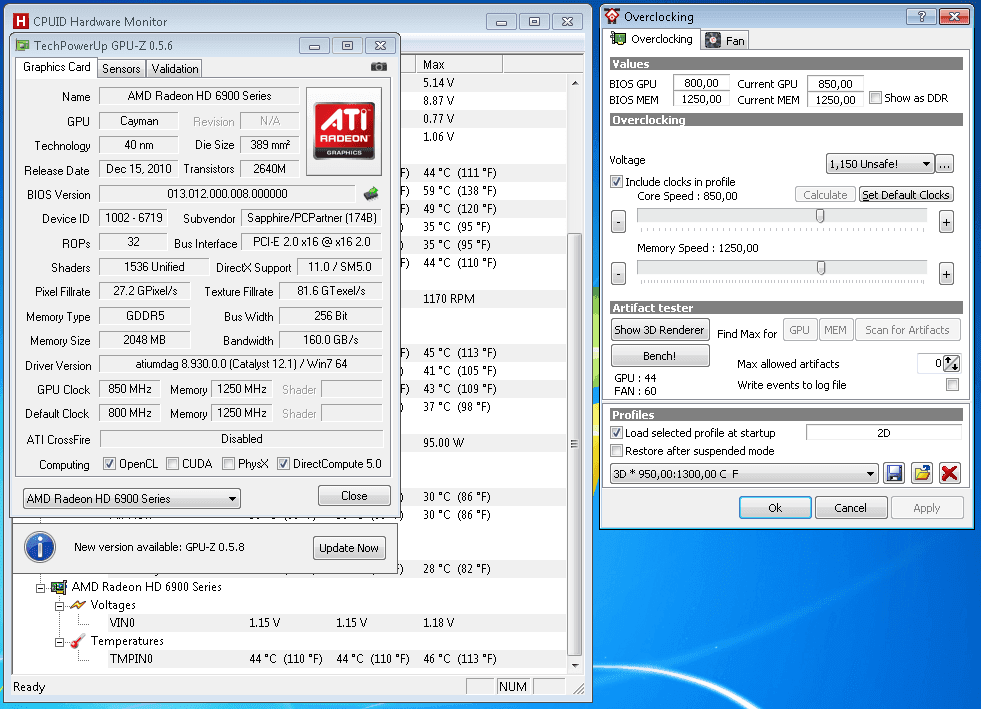Click the Cancel button in Overclocking
This screenshot has height=709, width=981.
pyautogui.click(x=850, y=508)
